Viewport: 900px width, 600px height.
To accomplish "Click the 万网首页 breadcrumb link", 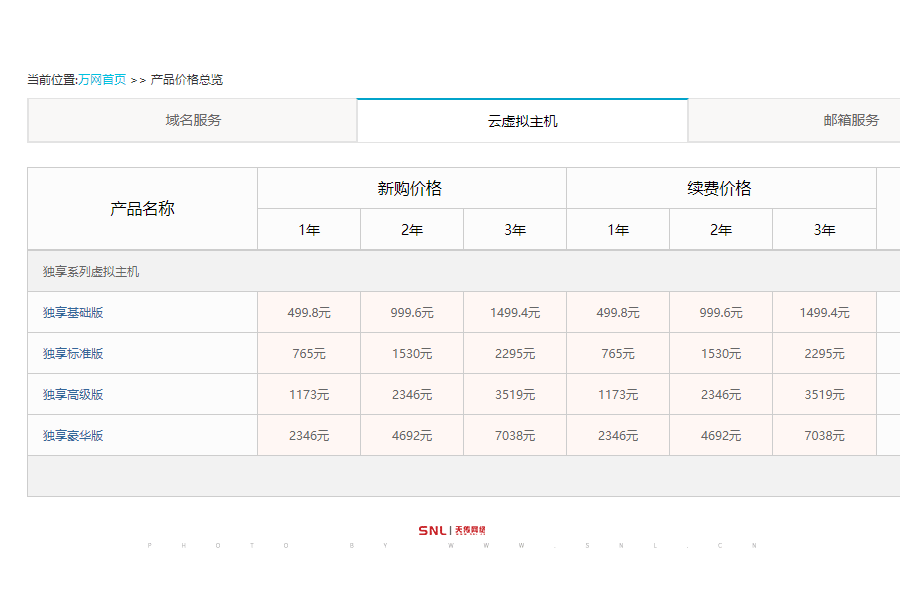I will (102, 80).
